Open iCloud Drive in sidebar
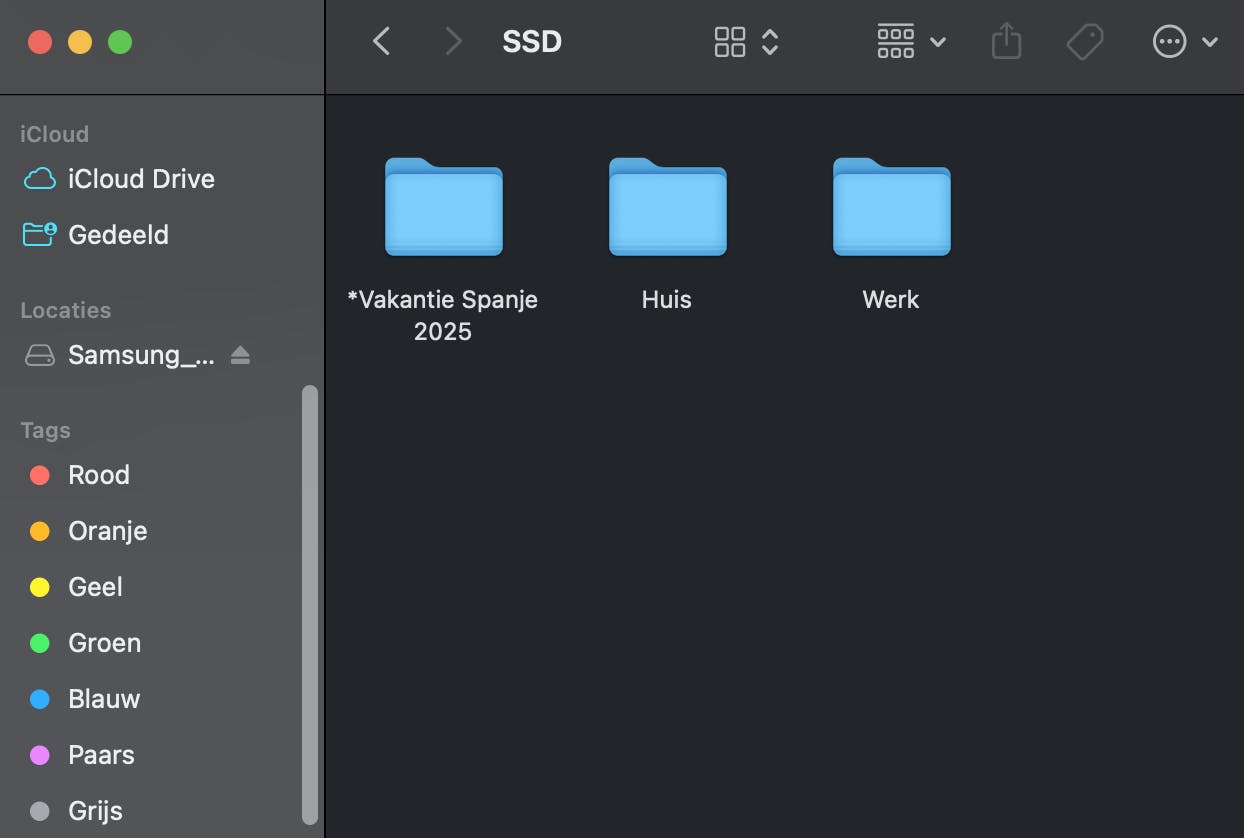This screenshot has width=1244, height=838. click(x=141, y=179)
